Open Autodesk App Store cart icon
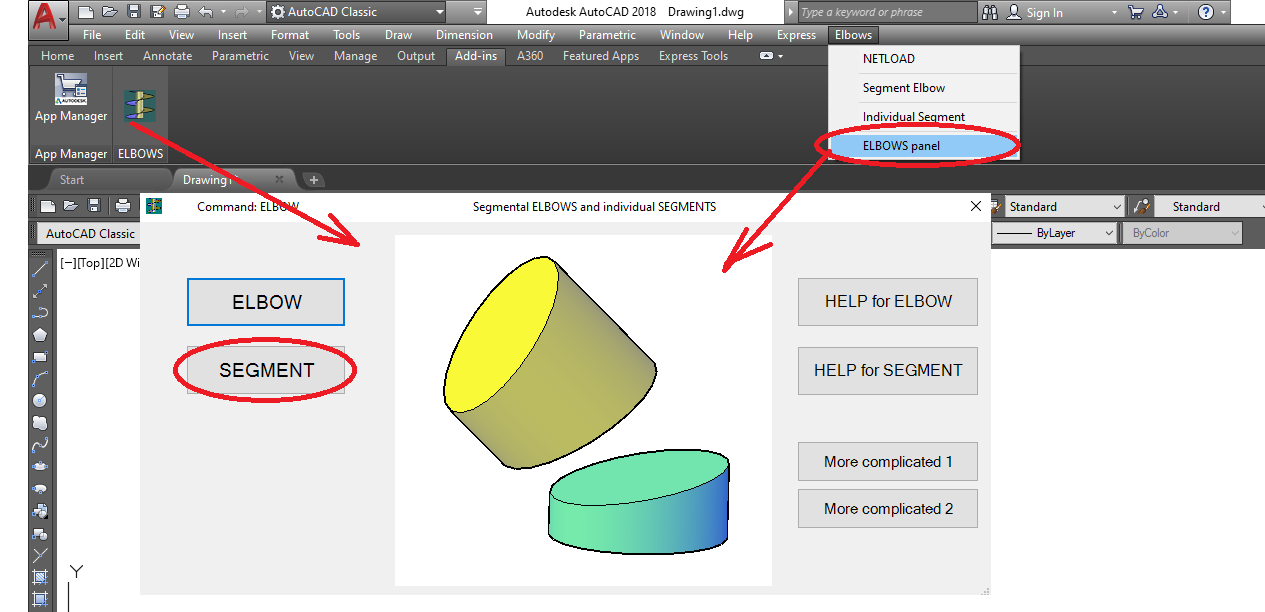The image size is (1265, 612). pos(1135,12)
